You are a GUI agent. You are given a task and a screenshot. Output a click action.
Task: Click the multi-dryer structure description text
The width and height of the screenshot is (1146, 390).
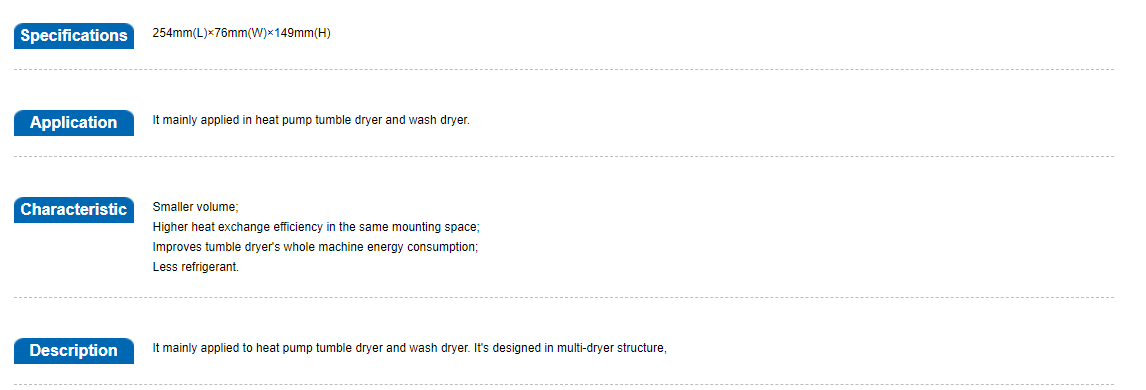409,348
